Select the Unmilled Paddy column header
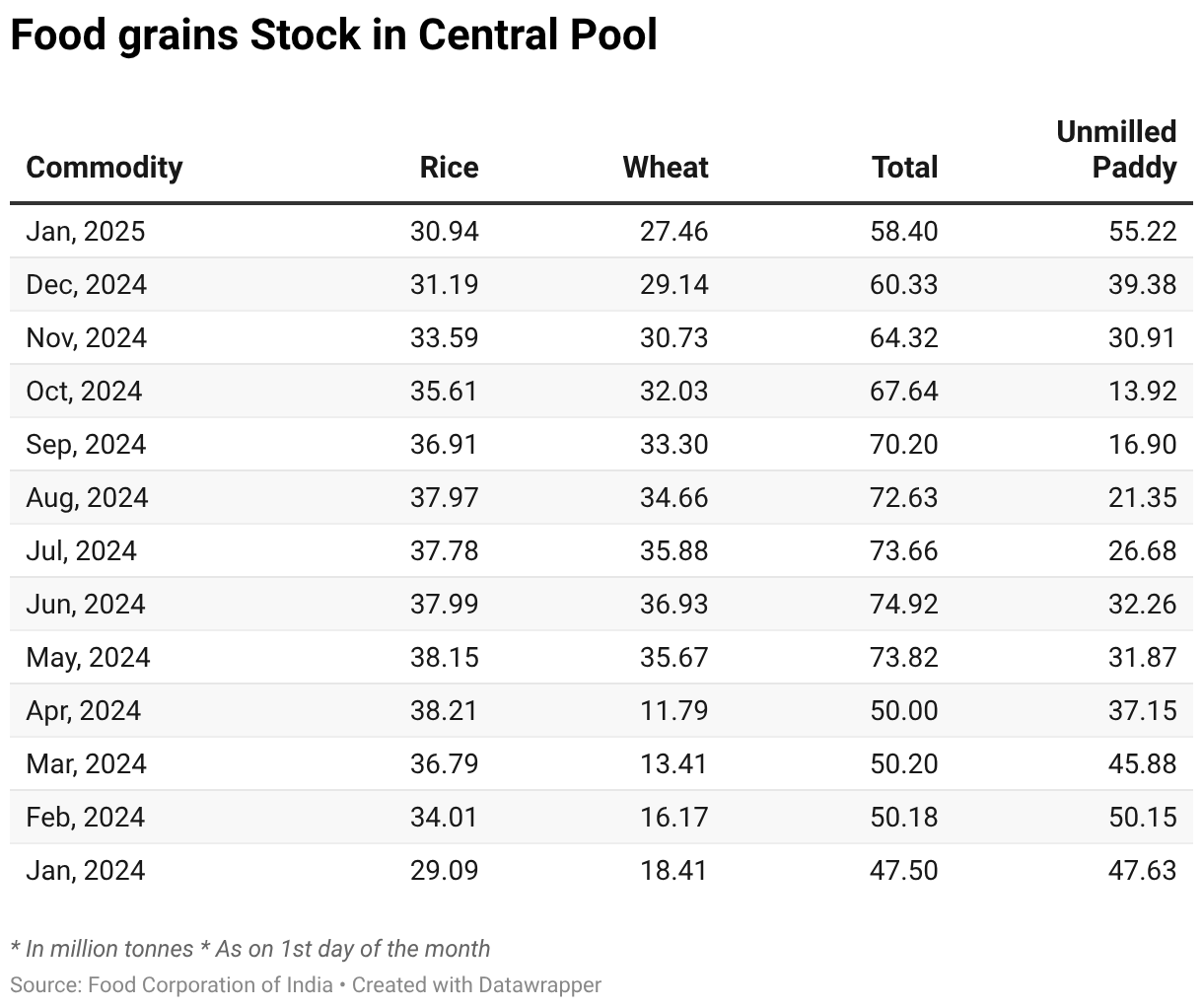This screenshot has height=1008, width=1203. [x=1116, y=149]
